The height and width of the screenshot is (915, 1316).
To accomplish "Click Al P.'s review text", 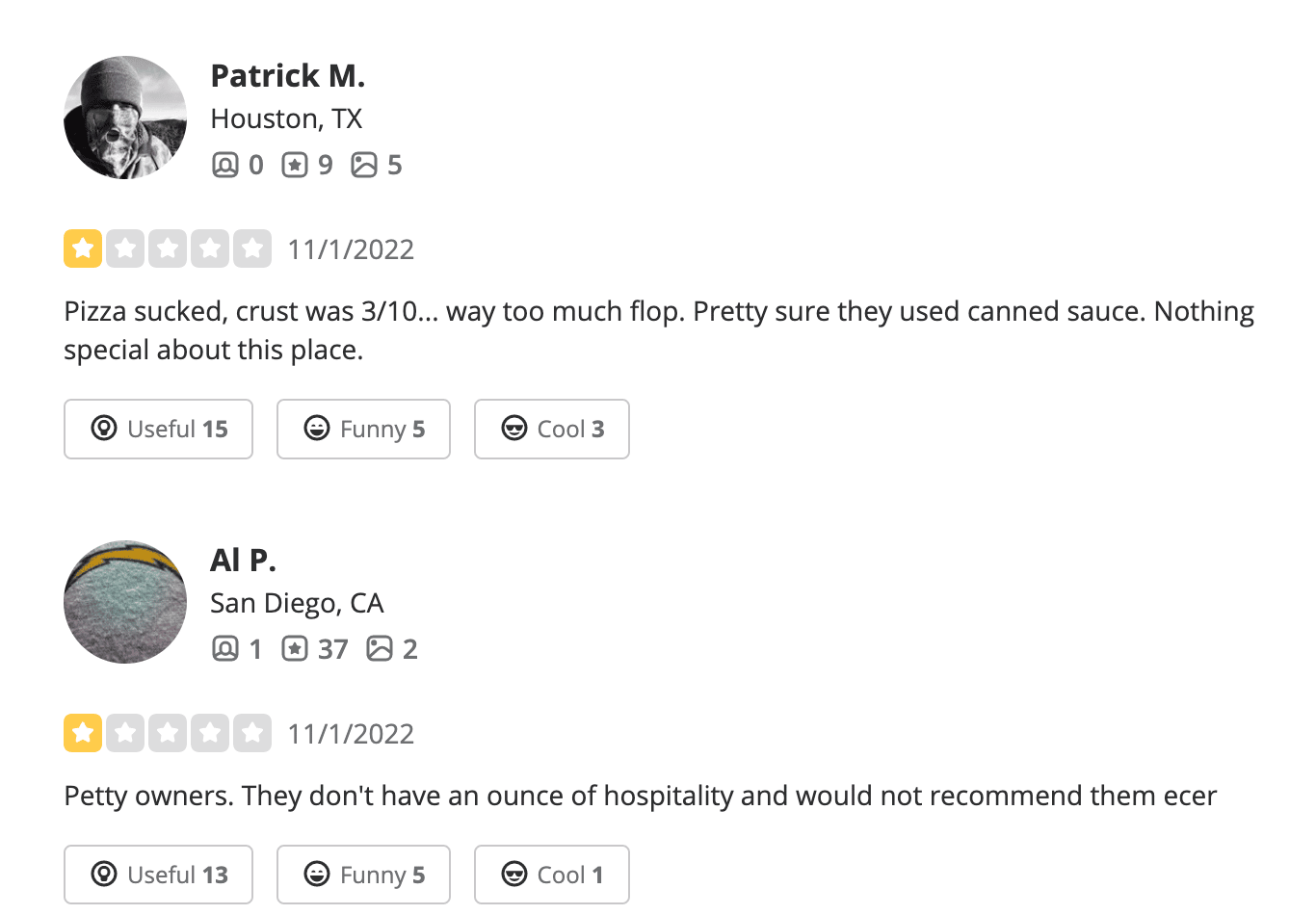I will 640,796.
